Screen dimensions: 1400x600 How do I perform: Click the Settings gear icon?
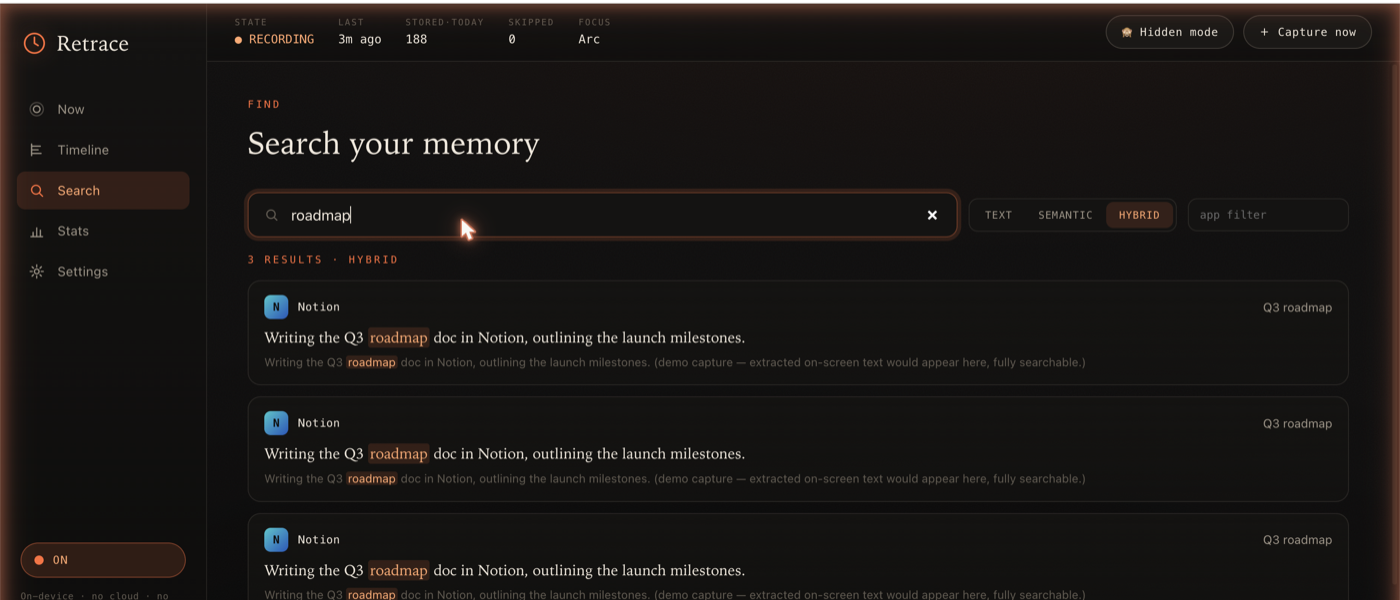[37, 271]
